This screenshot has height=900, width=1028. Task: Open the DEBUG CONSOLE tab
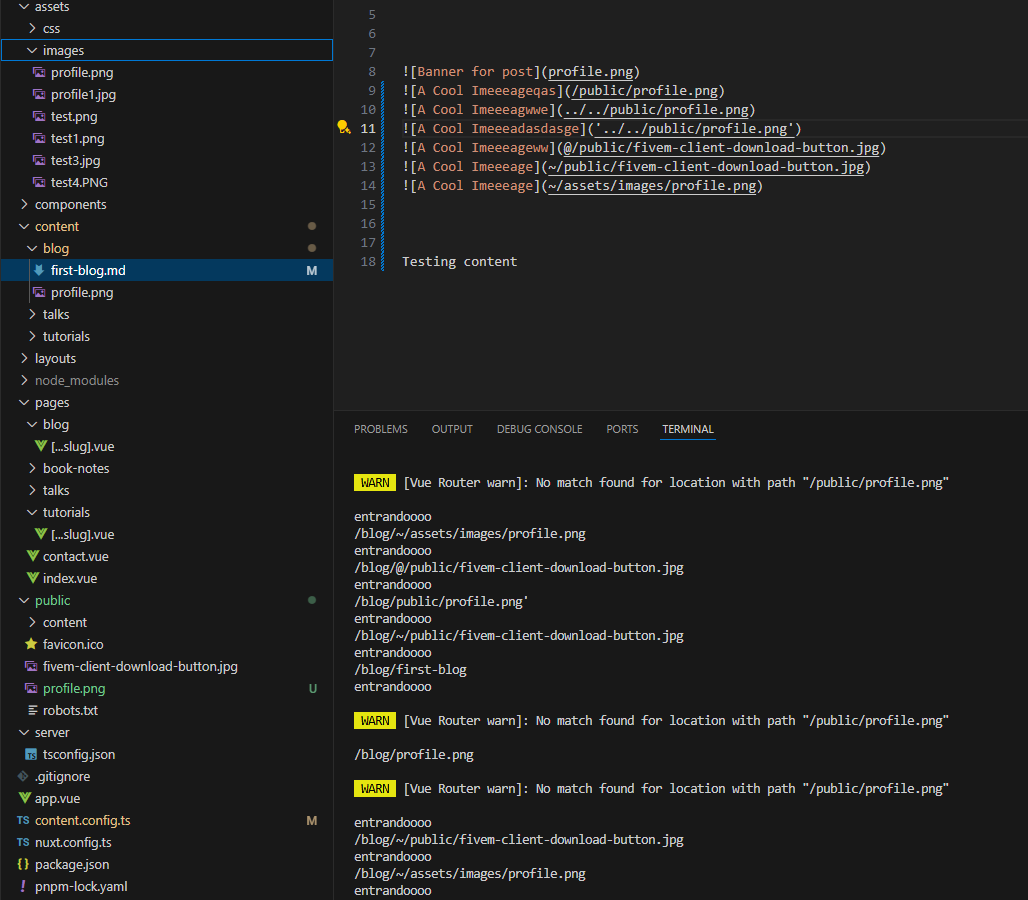point(539,429)
